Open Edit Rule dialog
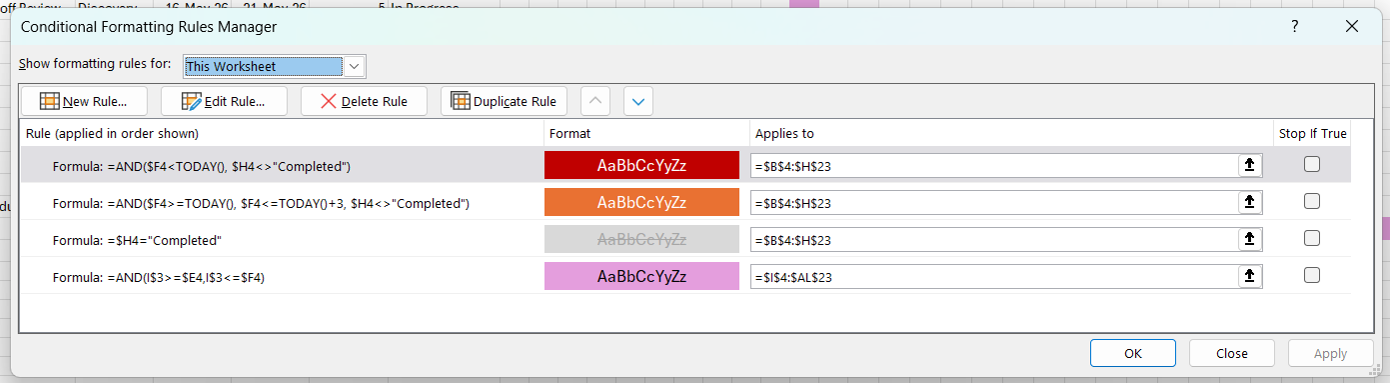 (224, 101)
